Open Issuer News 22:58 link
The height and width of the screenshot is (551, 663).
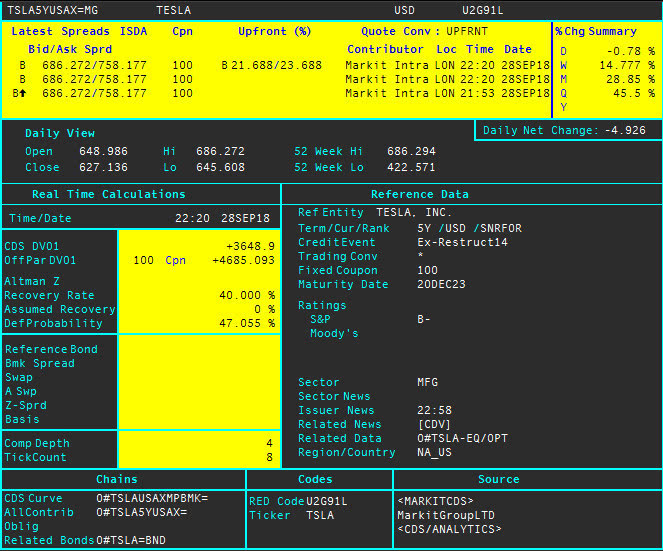pyautogui.click(x=434, y=410)
